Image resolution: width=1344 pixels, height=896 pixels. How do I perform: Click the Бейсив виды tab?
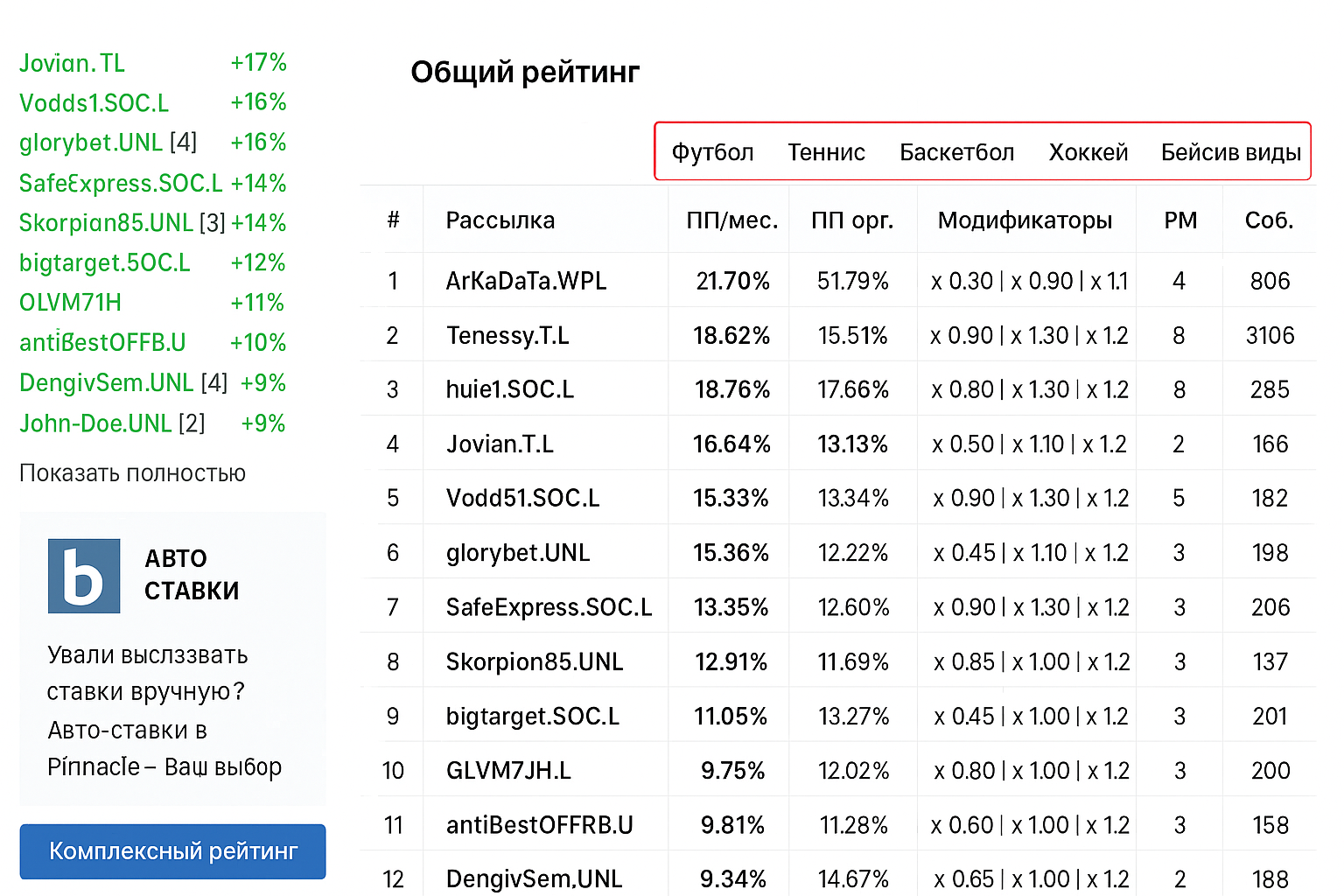tap(1230, 152)
